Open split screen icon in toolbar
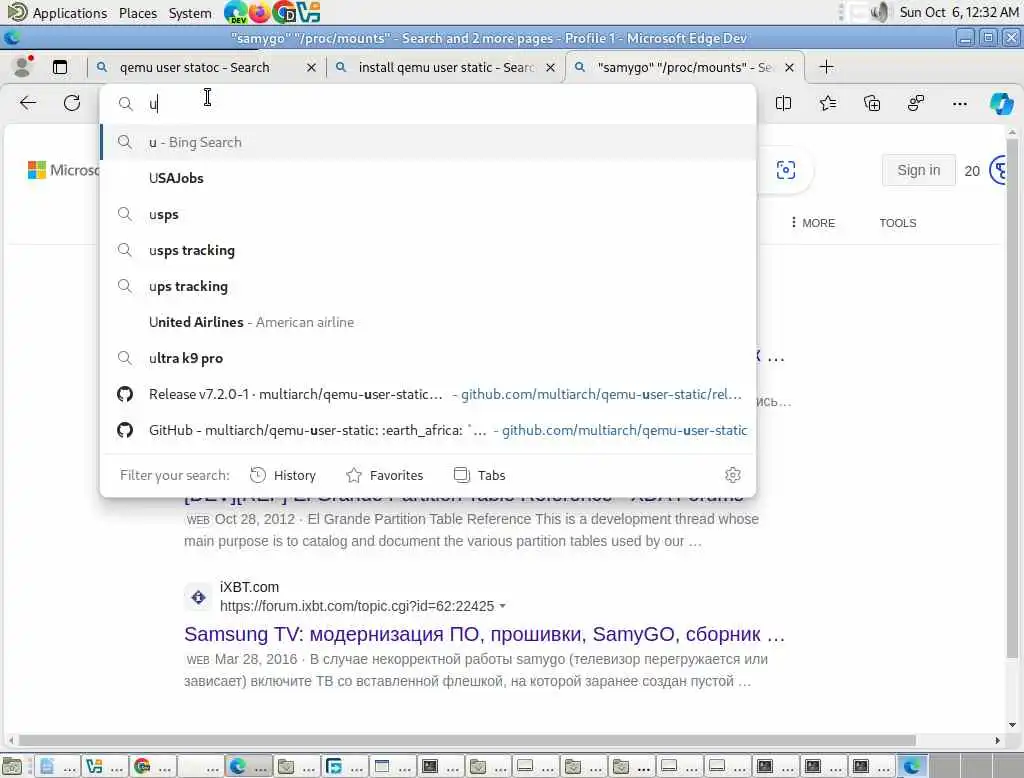1024x778 pixels. click(x=784, y=103)
